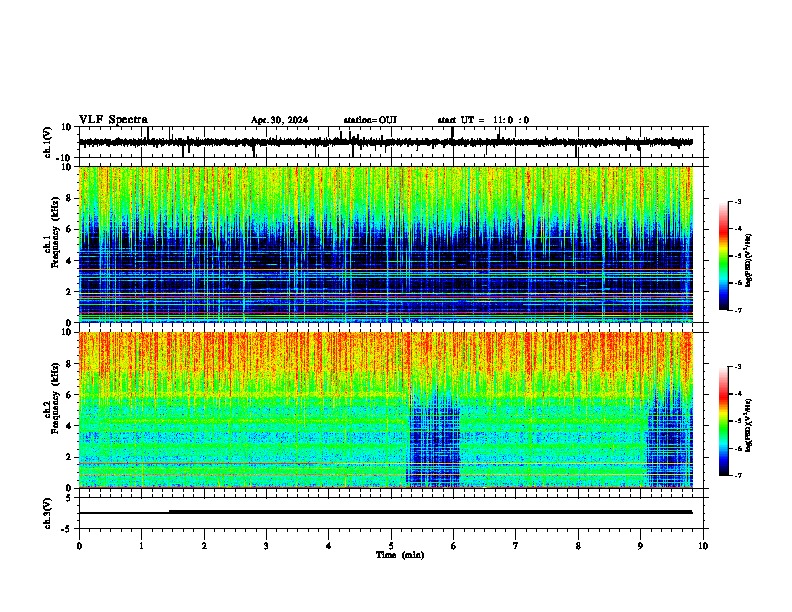Click the "Time (min)" axis label

pos(400,555)
